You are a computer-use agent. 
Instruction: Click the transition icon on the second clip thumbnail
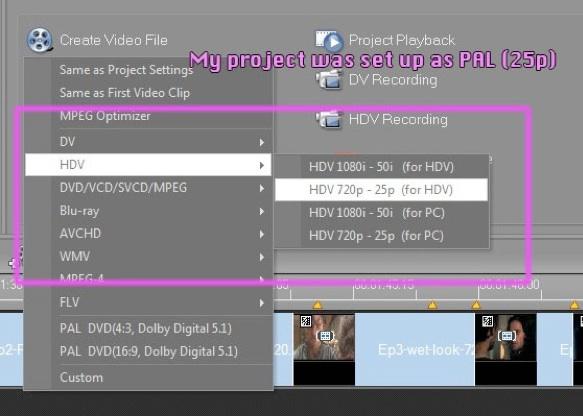click(x=487, y=321)
